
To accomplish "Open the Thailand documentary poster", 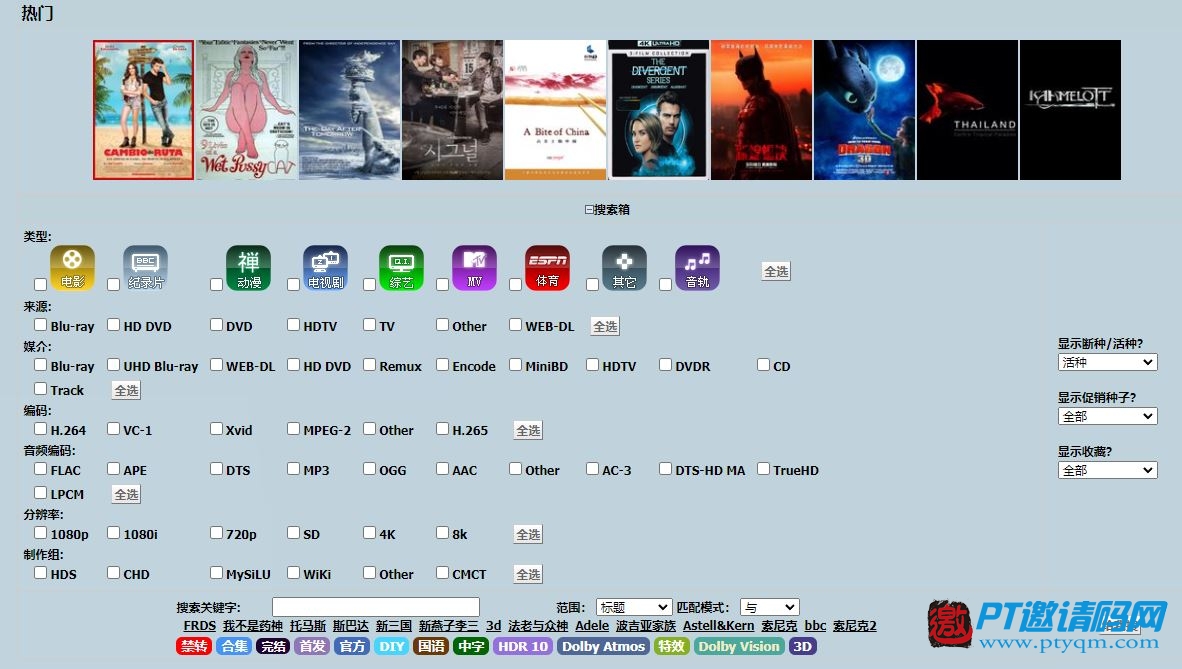I will pyautogui.click(x=967, y=110).
